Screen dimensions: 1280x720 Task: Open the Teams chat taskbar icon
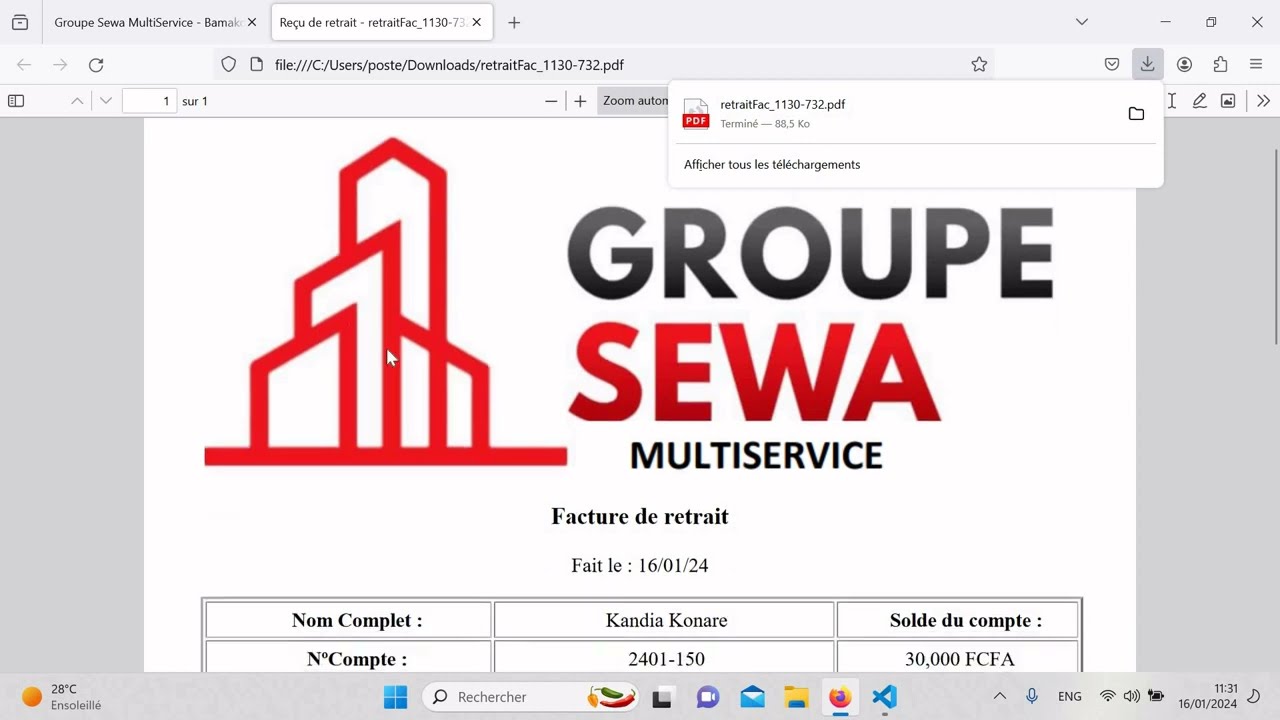click(708, 697)
